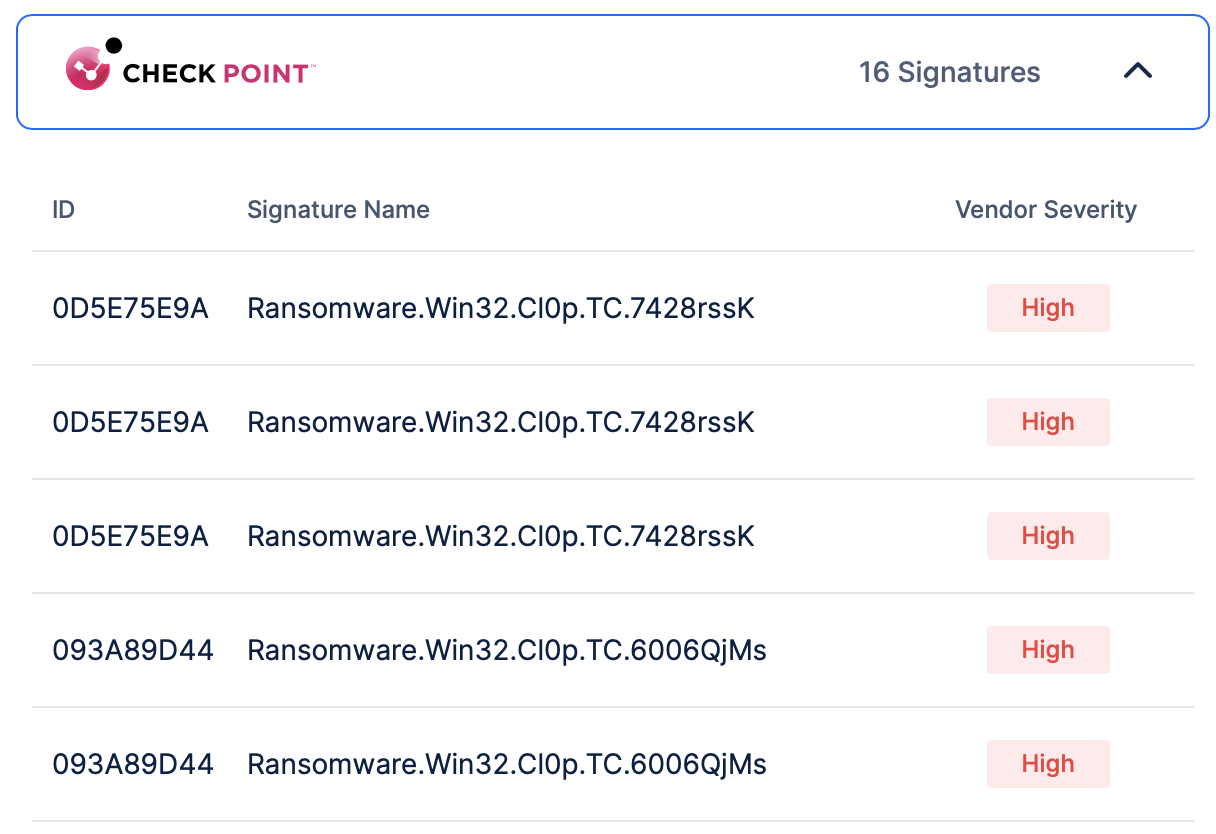Viewport: 1216px width, 834px height.
Task: Click the Check Point logo icon
Action: click(x=90, y=67)
